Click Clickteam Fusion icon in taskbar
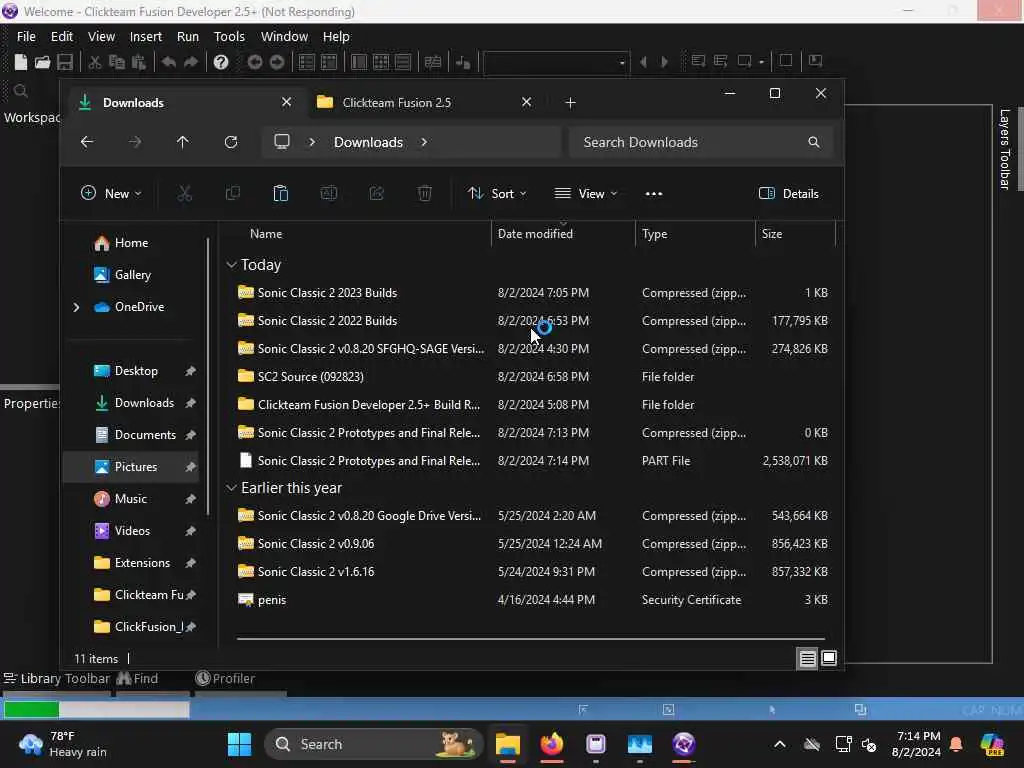Image resolution: width=1024 pixels, height=768 pixels. pyautogui.click(x=684, y=744)
